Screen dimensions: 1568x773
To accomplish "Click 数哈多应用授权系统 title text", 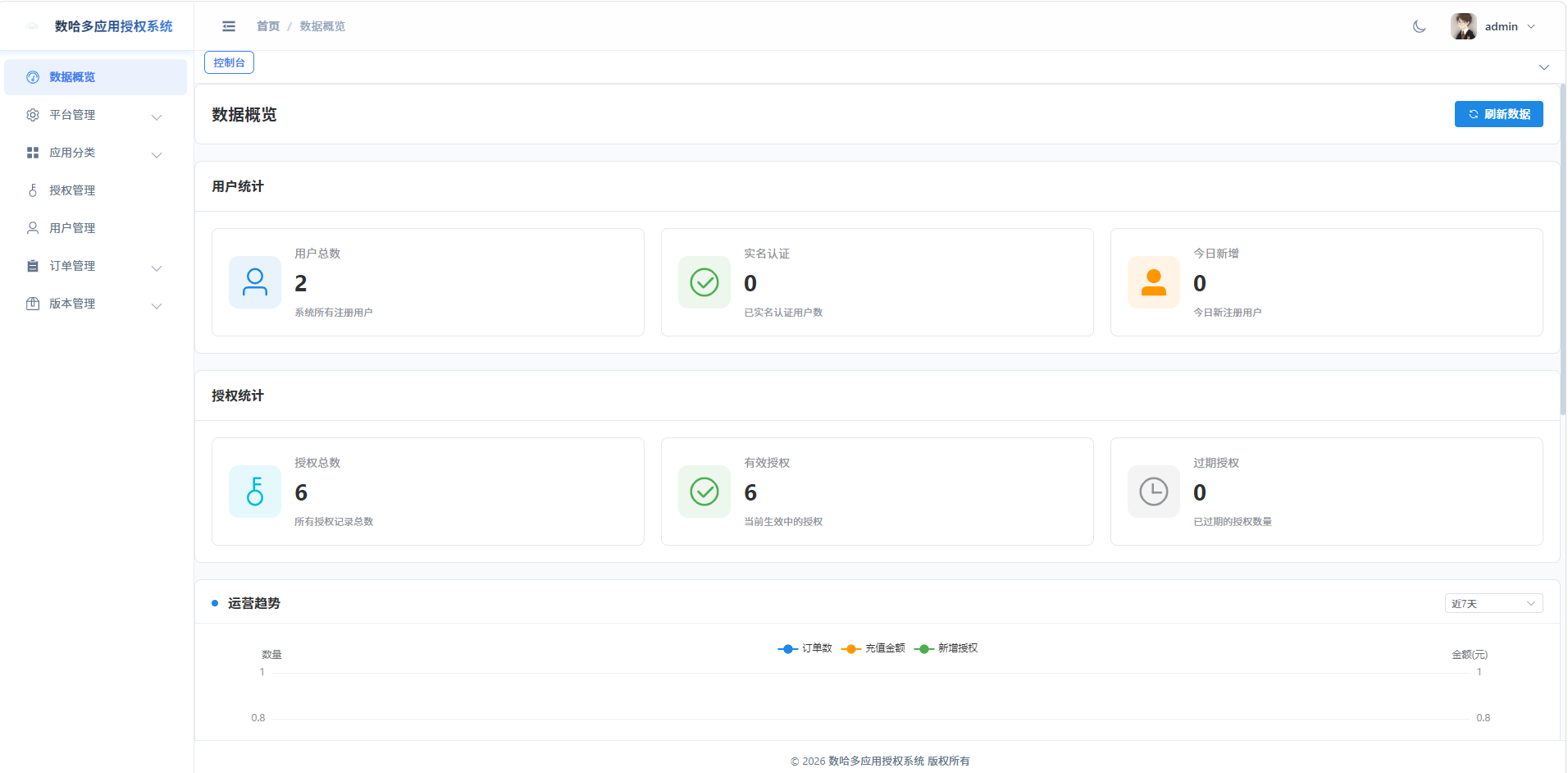I will (x=114, y=26).
